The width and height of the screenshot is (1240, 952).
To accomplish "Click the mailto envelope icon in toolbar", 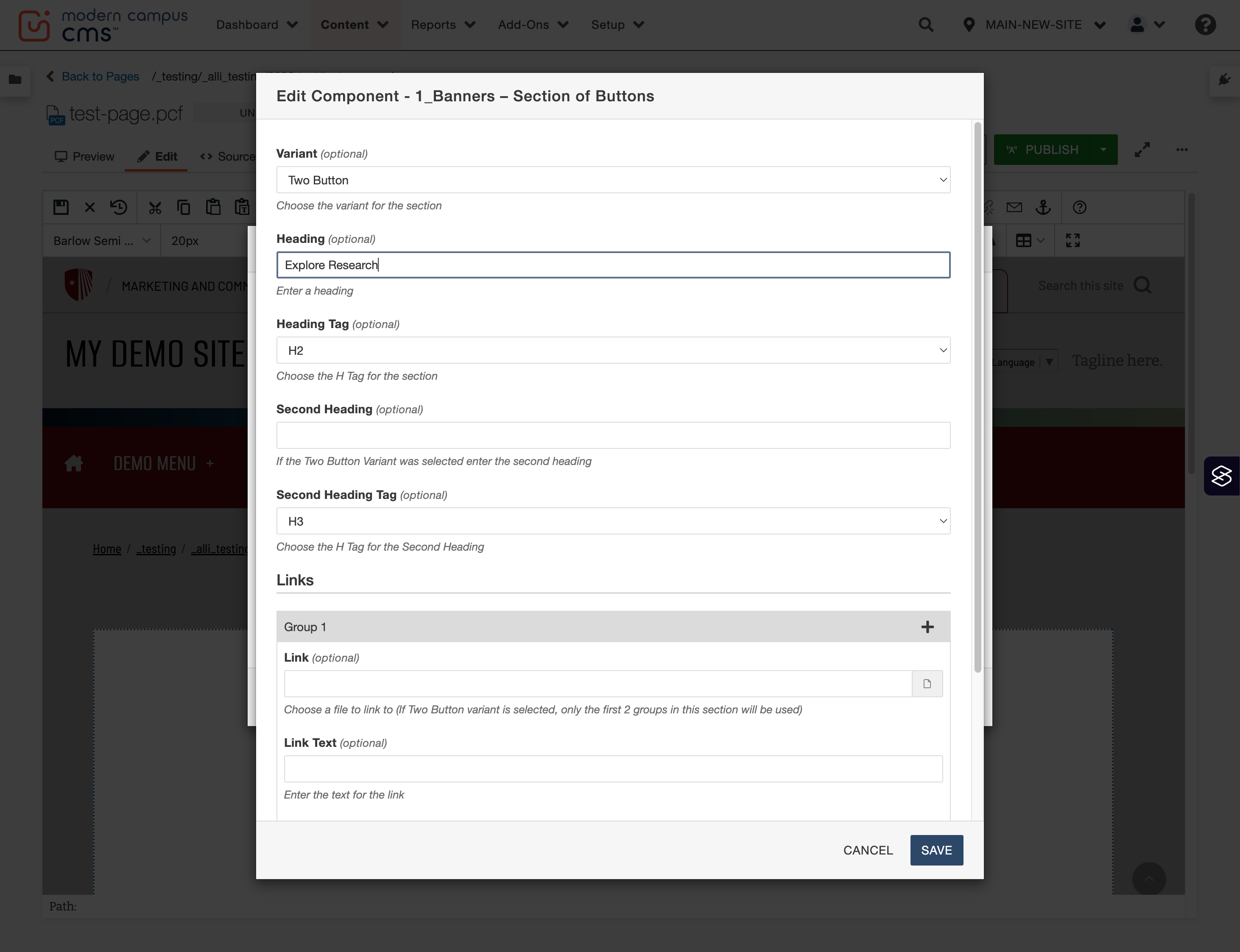I will point(1014,207).
